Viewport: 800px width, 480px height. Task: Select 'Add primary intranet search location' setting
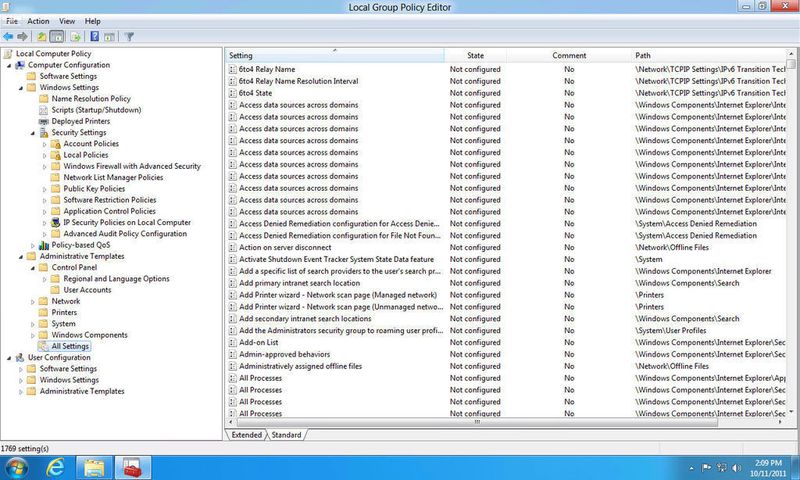click(x=299, y=283)
